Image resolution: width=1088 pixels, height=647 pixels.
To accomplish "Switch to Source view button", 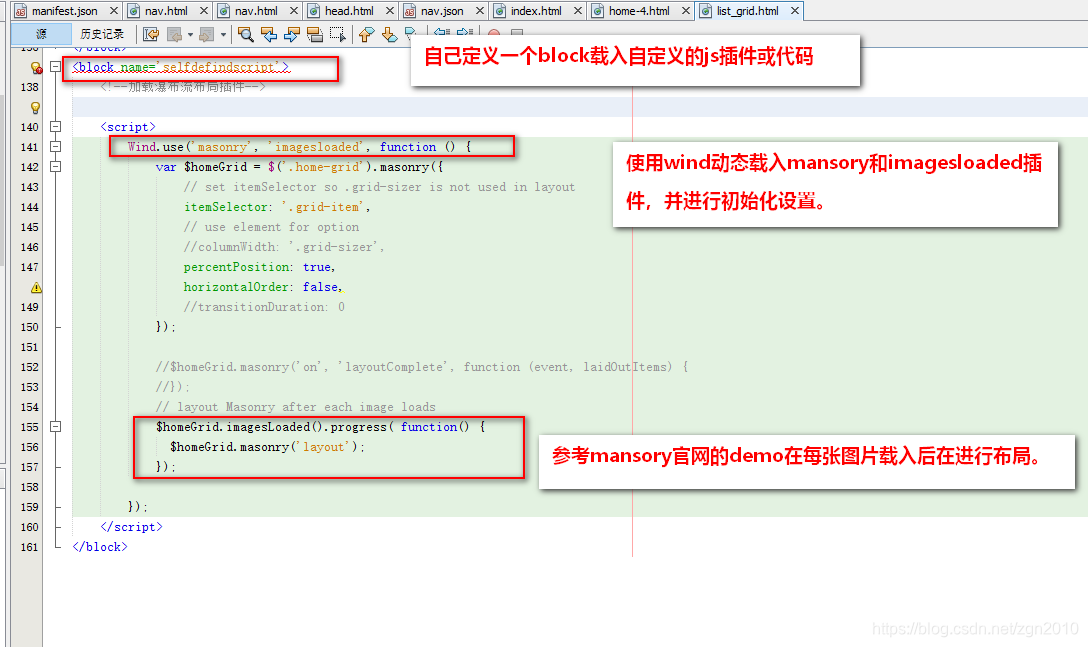I will click(x=42, y=34).
